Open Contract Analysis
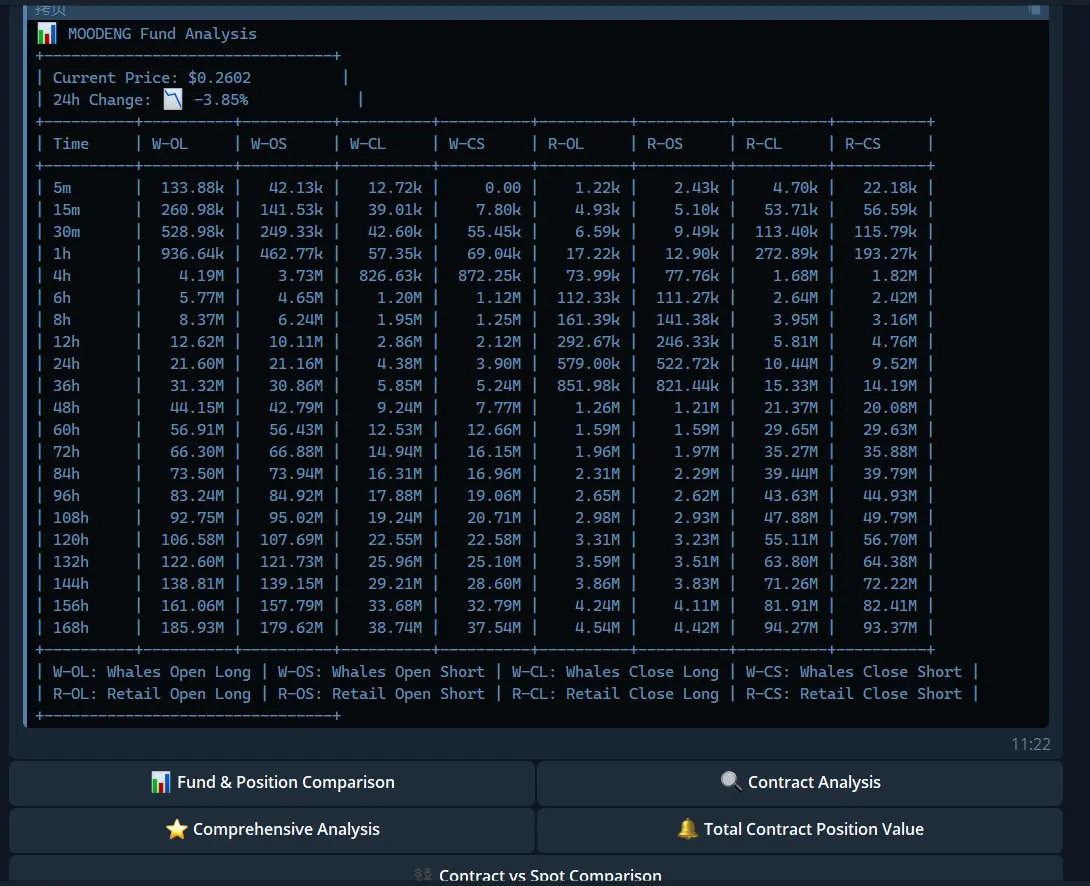Image resolution: width=1090 pixels, height=886 pixels. click(800, 782)
